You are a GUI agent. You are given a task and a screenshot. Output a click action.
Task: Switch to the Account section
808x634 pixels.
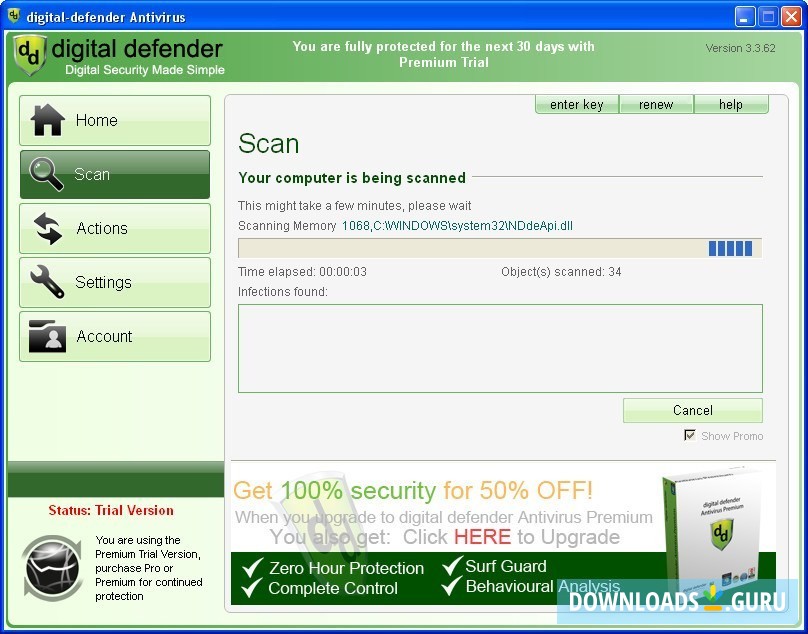115,336
